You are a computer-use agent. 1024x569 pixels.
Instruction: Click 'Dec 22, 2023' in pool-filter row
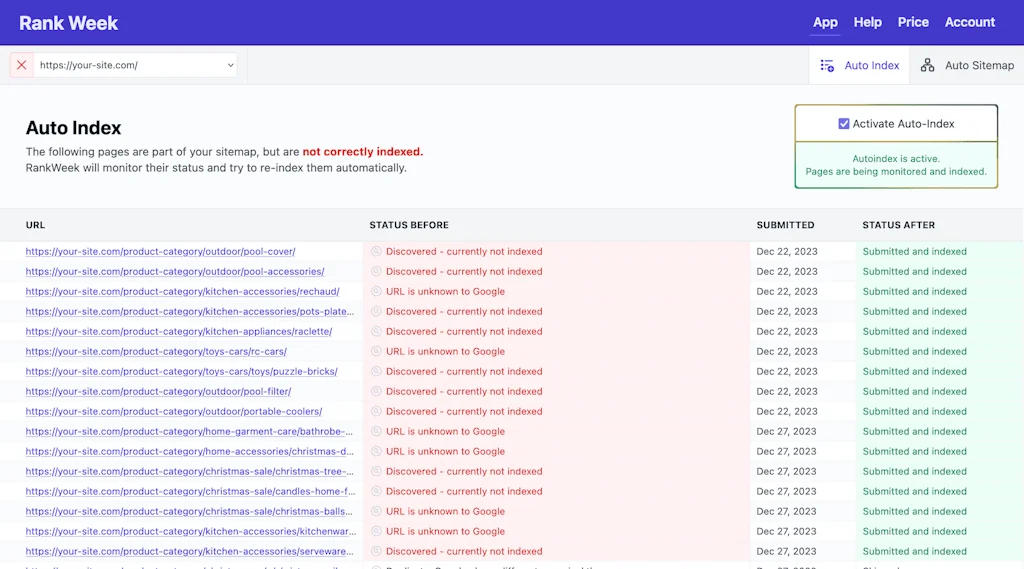click(786, 391)
